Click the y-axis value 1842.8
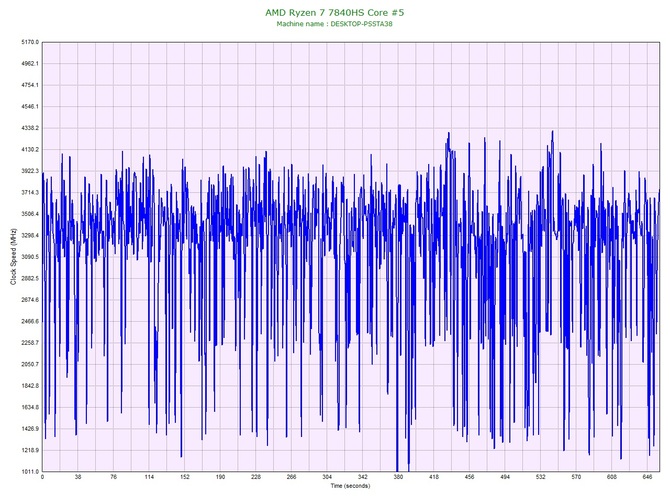 click(30, 386)
